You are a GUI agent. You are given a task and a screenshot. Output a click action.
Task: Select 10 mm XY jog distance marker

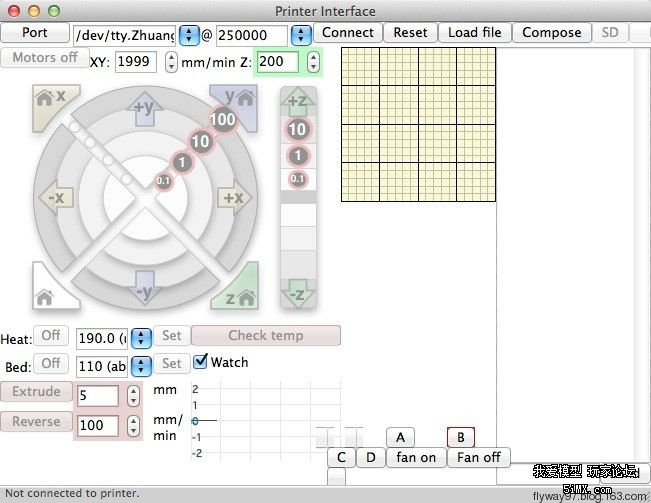pos(201,141)
